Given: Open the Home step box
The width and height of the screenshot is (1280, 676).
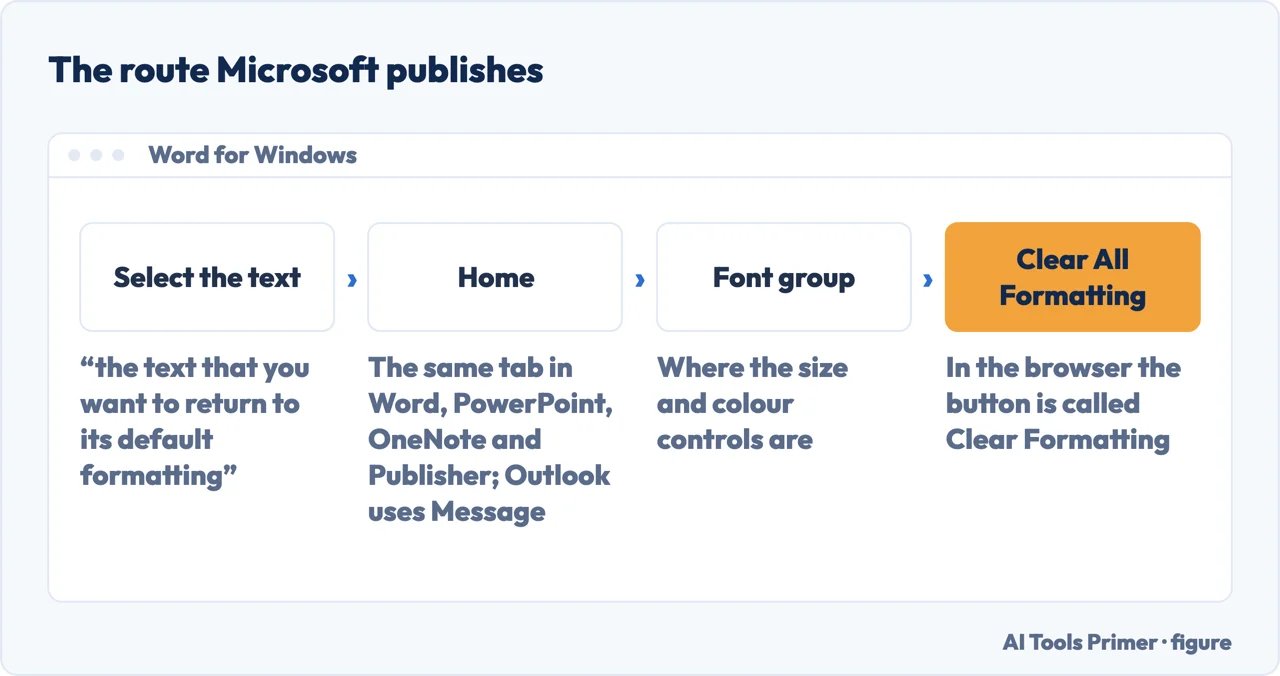Looking at the screenshot, I should tap(495, 277).
